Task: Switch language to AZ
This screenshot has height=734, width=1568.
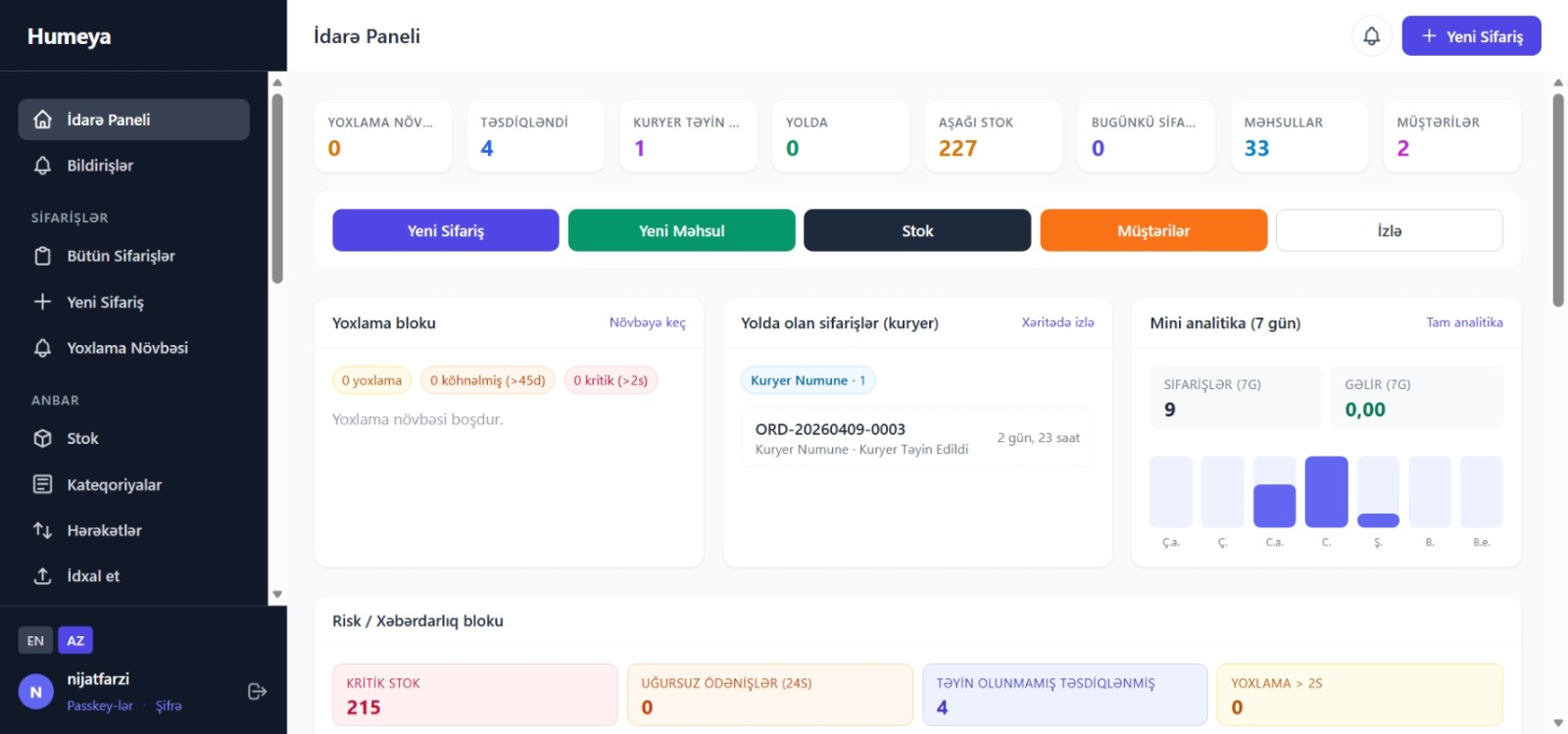Action: pyautogui.click(x=75, y=641)
